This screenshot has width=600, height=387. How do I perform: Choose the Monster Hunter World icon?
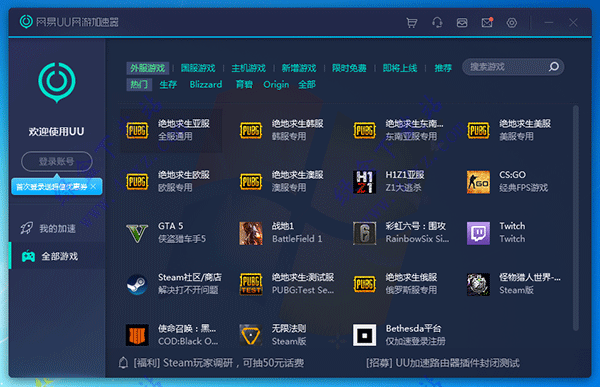coord(478,284)
